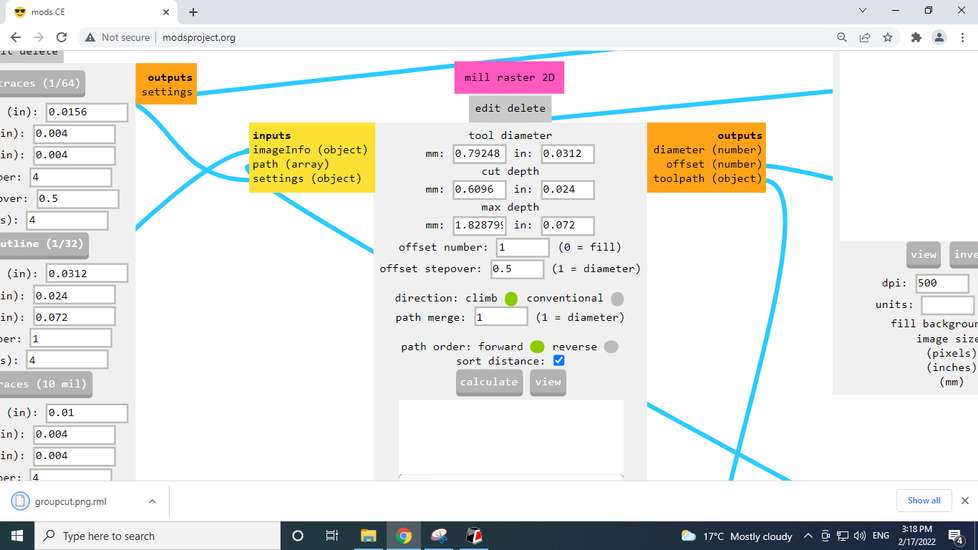Bookmark this page with the star icon

[888, 37]
